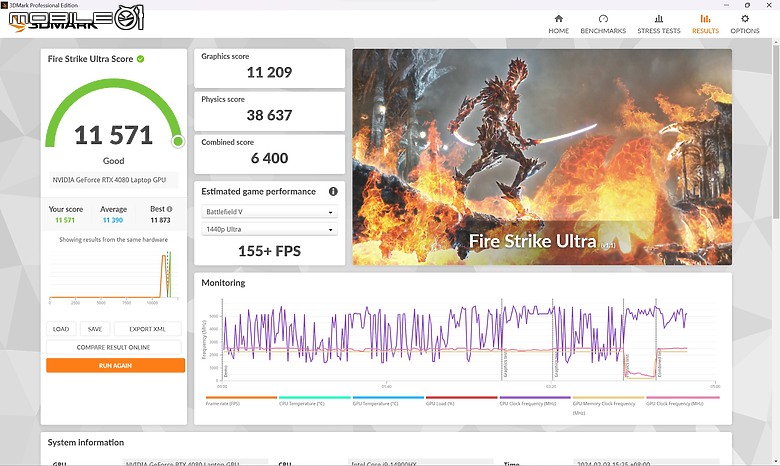Click the score gauge end knob

(178, 142)
